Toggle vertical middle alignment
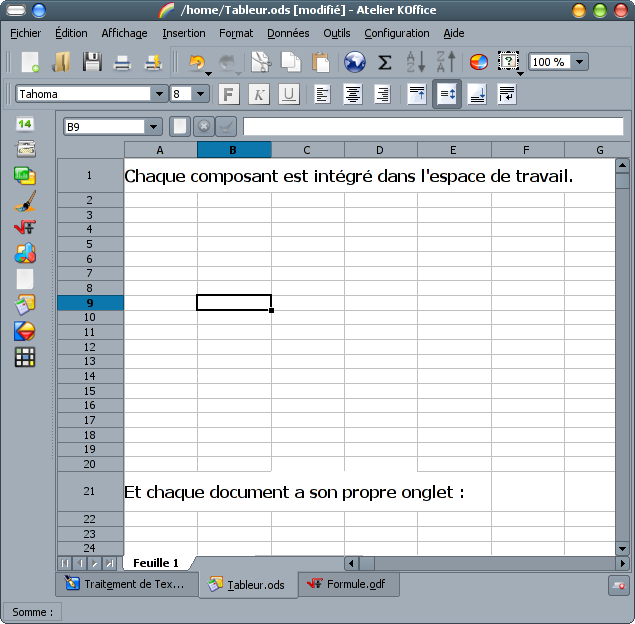Image resolution: width=635 pixels, height=624 pixels. pos(447,94)
